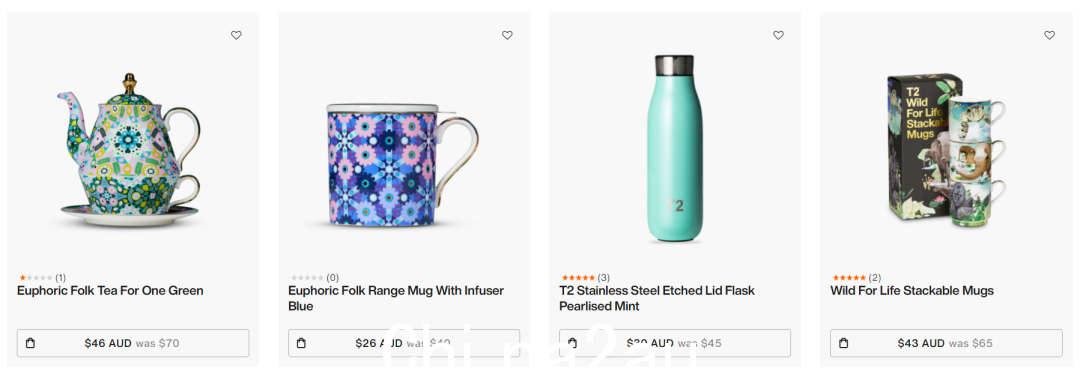The image size is (1080, 383).
Task: Open Wild For Life Stackable Mugs title link
Action: pyautogui.click(x=912, y=291)
